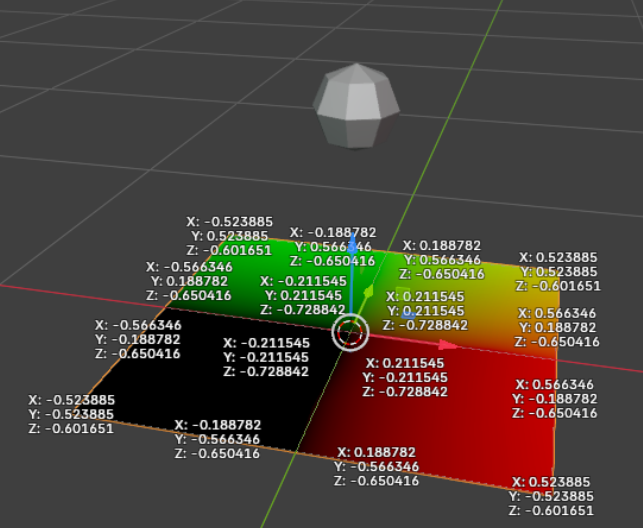
Task: Click vertex label X: -0.211545 Y: 0.211545
Action: 303,296
